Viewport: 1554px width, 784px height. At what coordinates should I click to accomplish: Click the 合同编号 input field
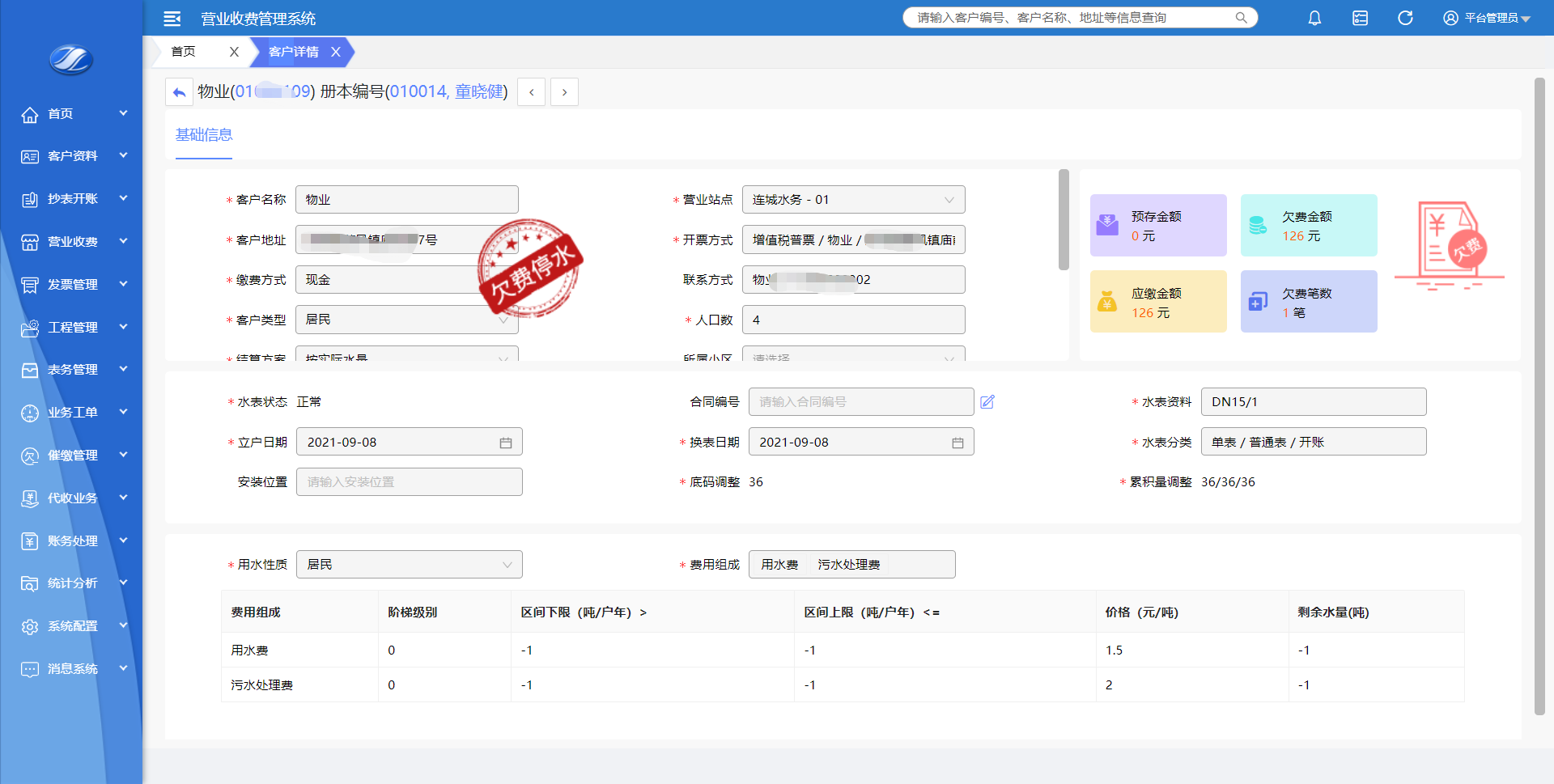click(861, 402)
